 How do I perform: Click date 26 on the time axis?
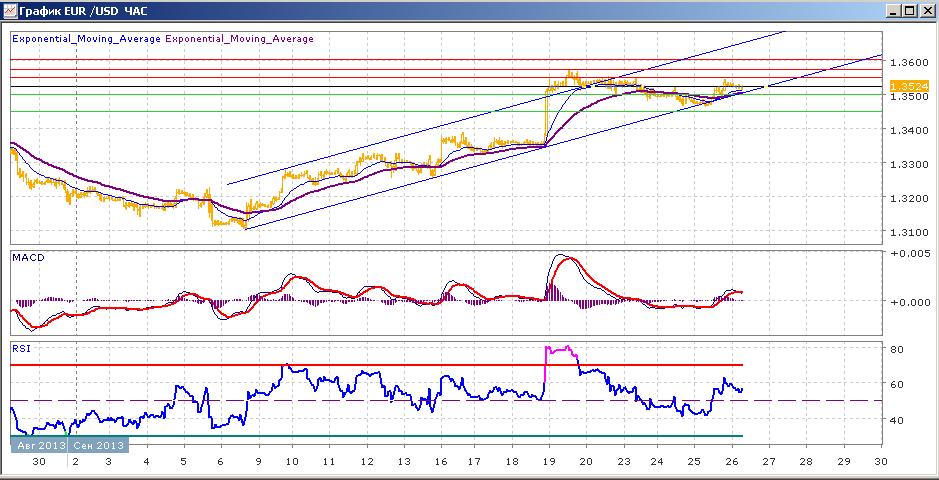click(x=732, y=462)
